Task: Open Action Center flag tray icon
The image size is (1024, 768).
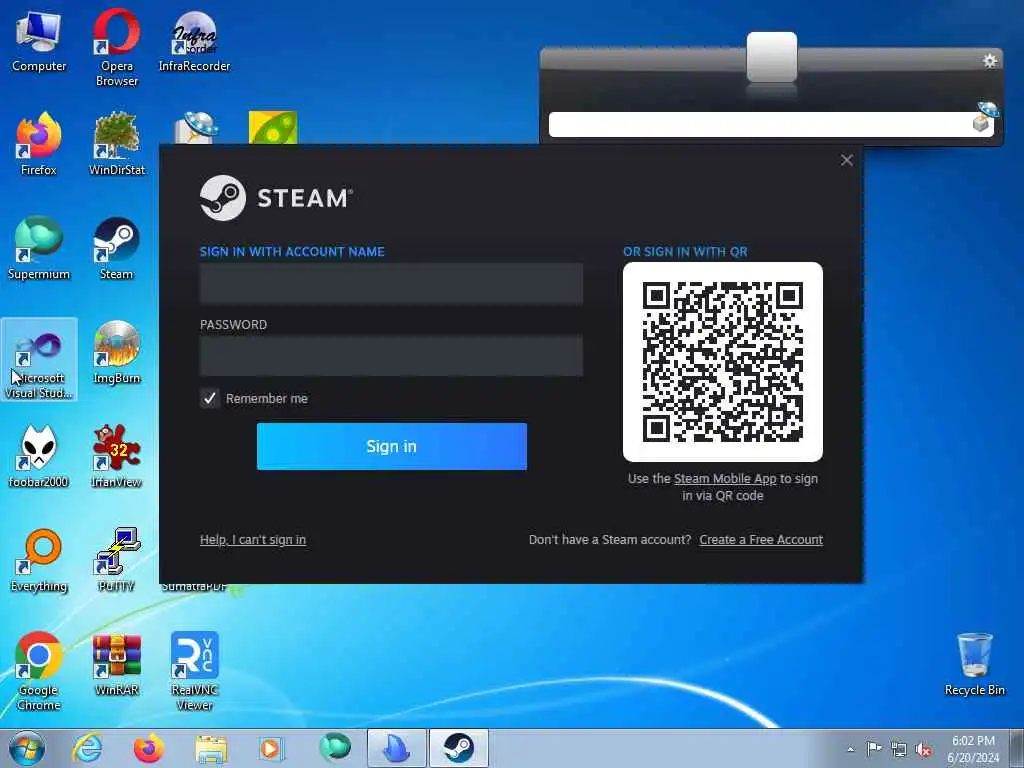Action: 874,748
